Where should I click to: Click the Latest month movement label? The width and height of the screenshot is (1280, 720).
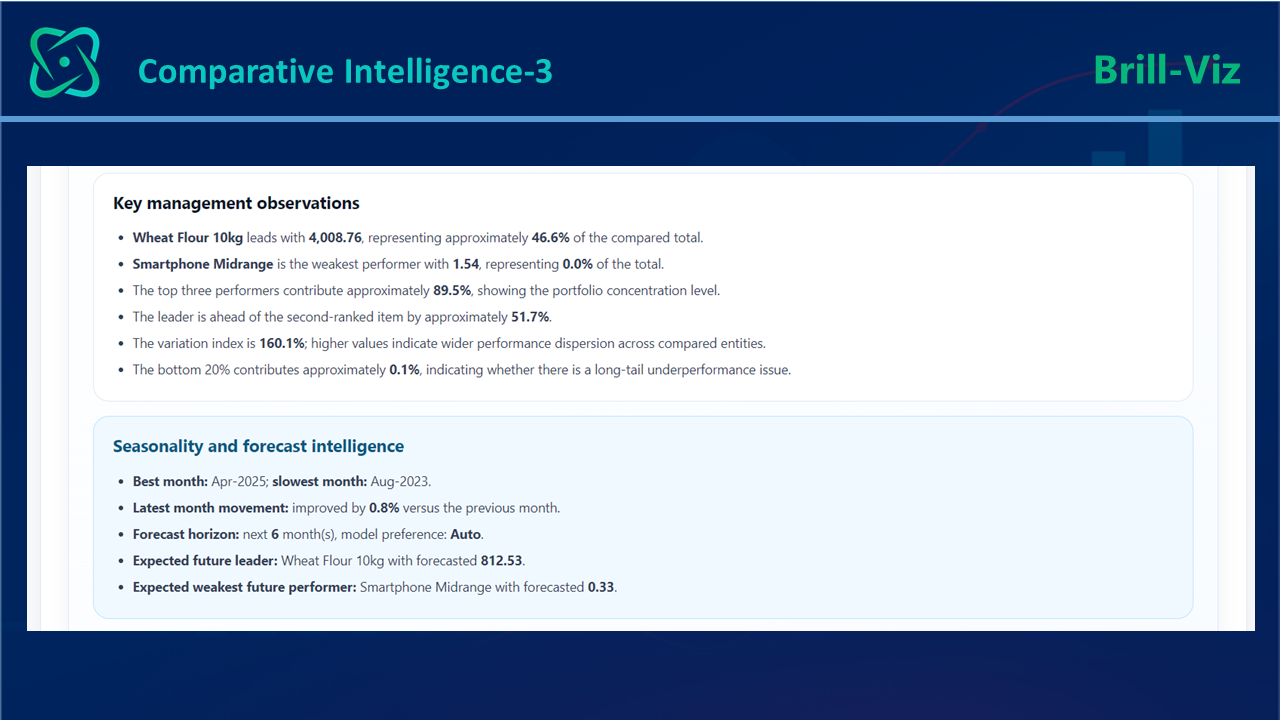click(211, 508)
